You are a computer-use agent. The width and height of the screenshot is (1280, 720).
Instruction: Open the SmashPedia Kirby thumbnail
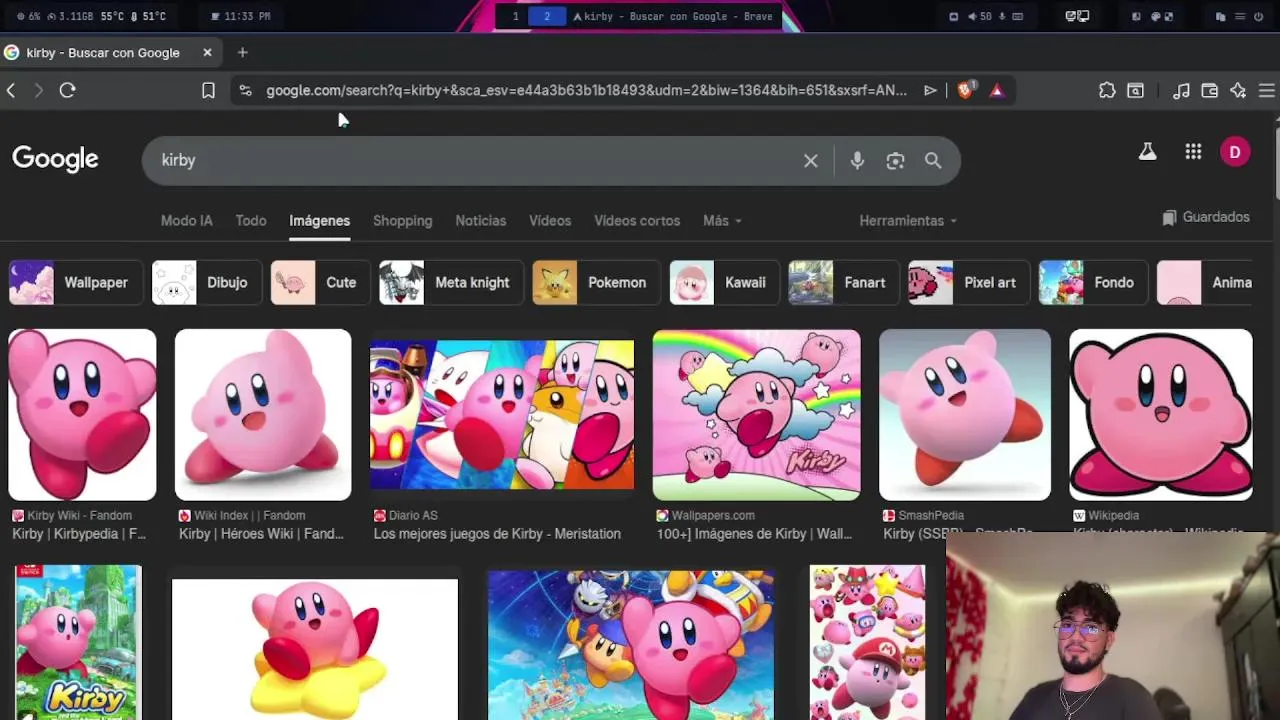965,415
